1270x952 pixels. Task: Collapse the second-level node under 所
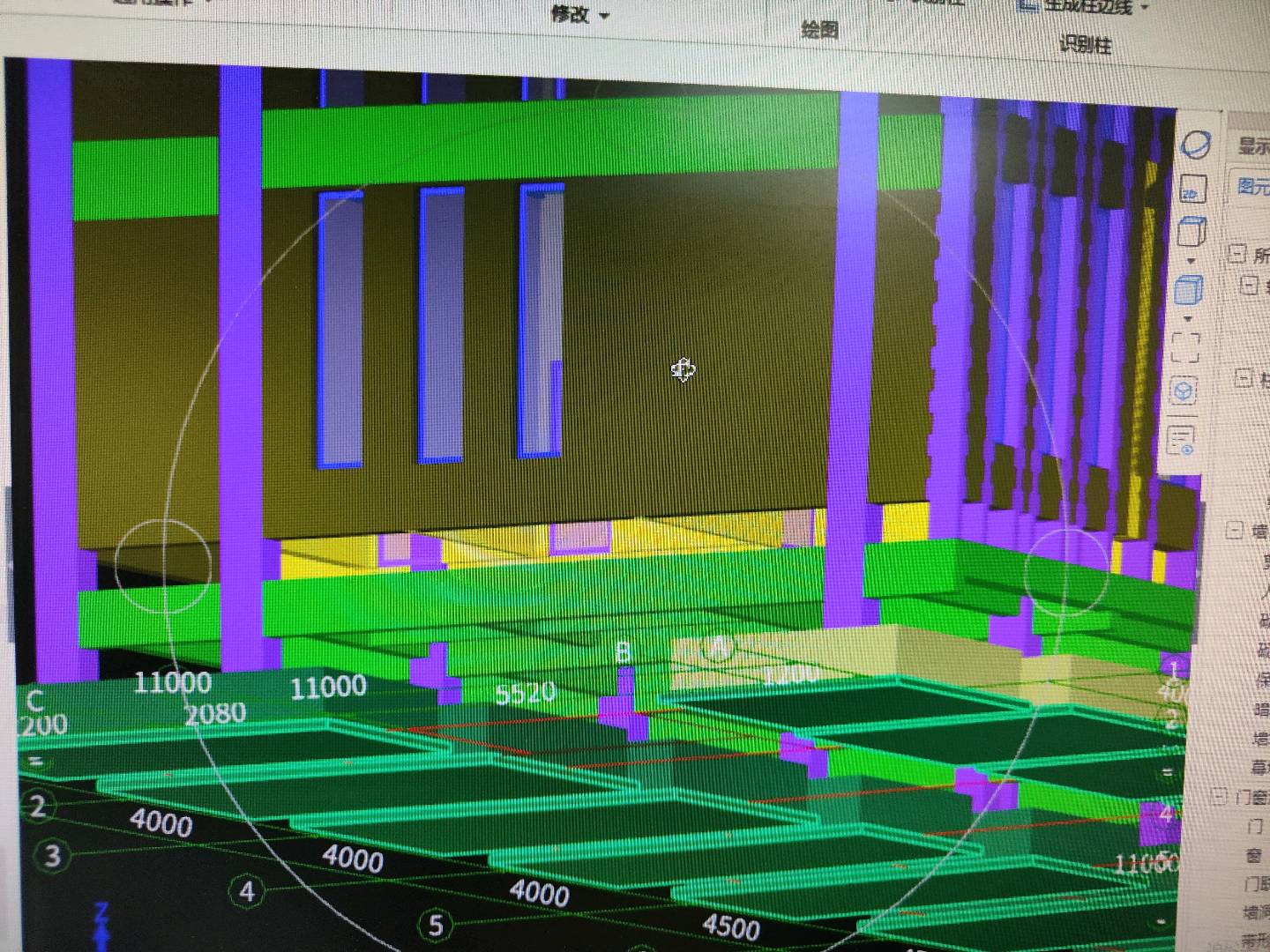click(x=1249, y=284)
